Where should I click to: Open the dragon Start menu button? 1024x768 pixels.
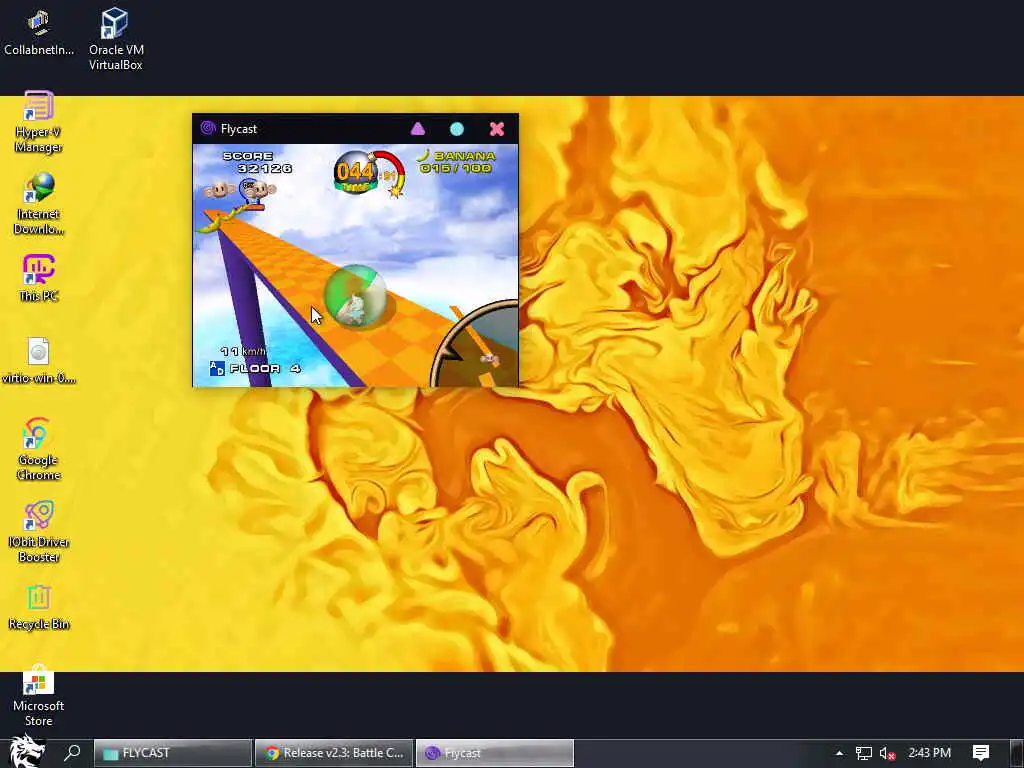(25, 752)
